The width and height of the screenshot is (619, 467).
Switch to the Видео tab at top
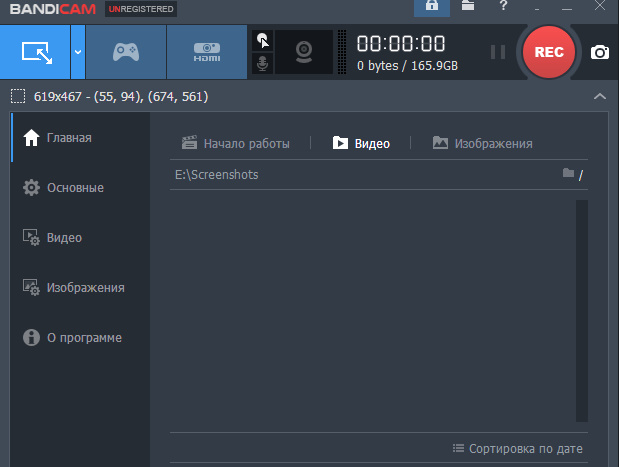pos(361,143)
